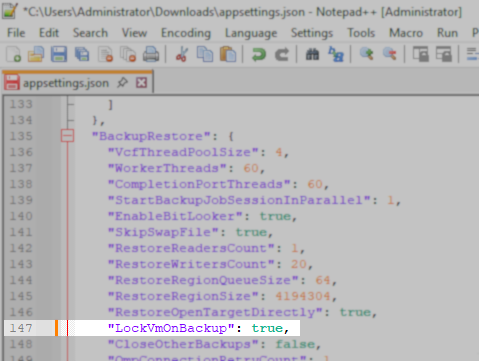This screenshot has height=361, width=479.
Task: Select the appsettings.json tab
Action: 77,82
